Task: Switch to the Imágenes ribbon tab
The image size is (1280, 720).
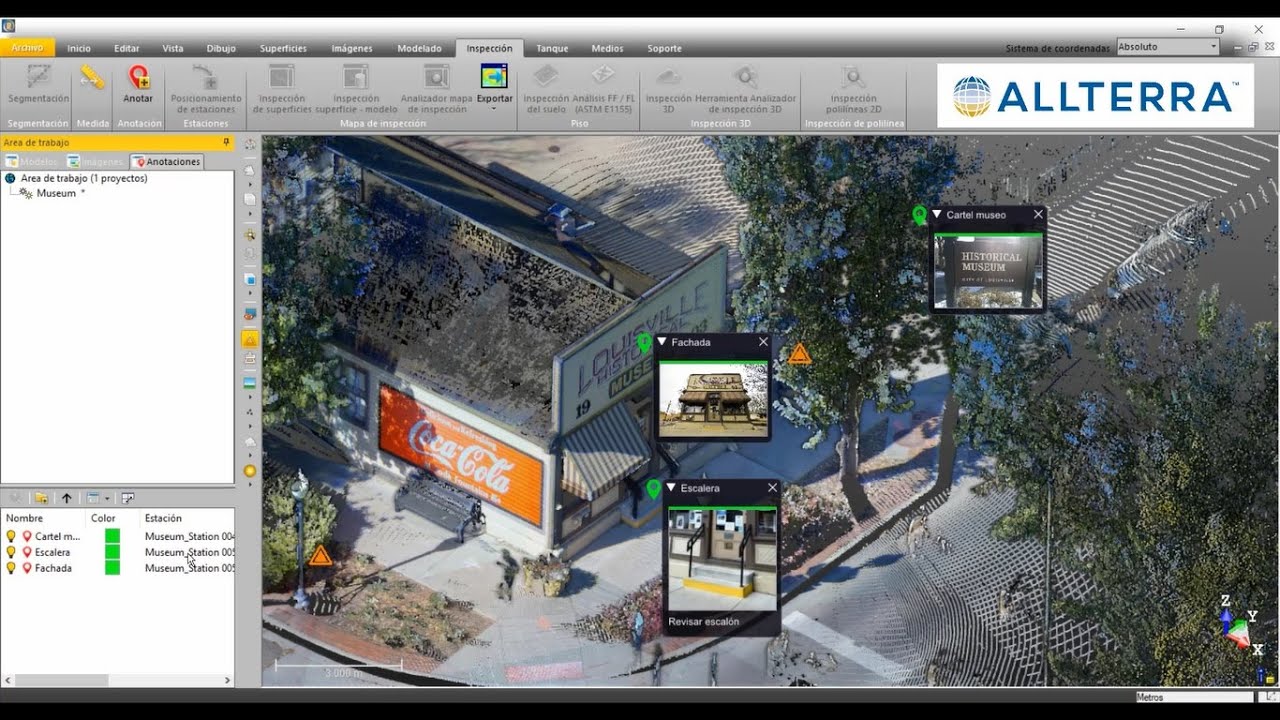Action: (x=352, y=48)
